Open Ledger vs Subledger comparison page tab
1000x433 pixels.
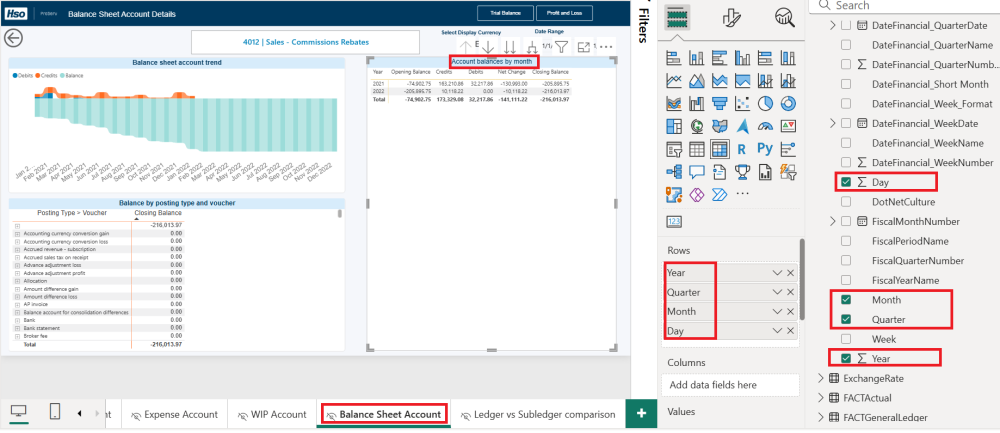(538, 415)
